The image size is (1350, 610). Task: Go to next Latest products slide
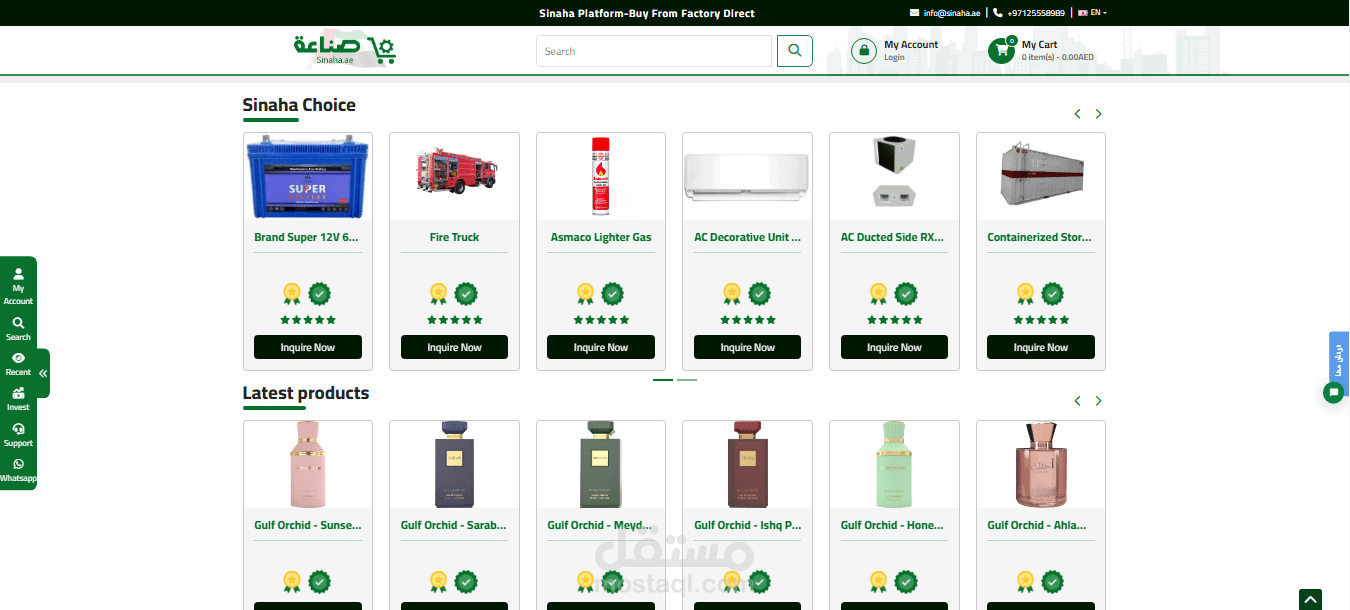click(x=1098, y=401)
